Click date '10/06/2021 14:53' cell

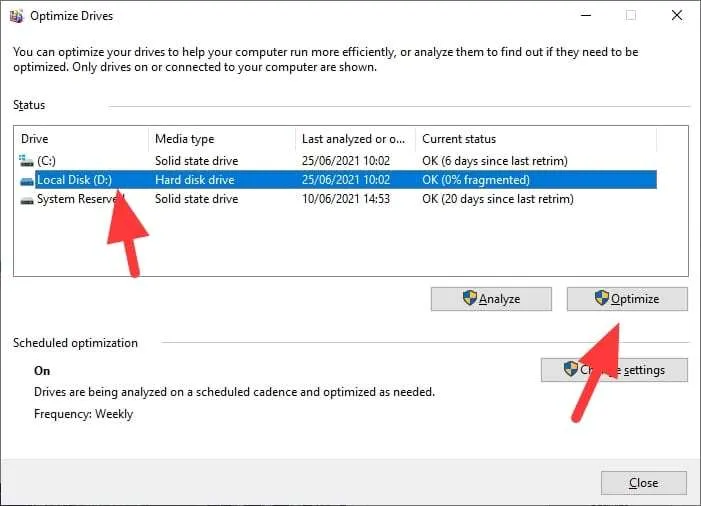346,199
